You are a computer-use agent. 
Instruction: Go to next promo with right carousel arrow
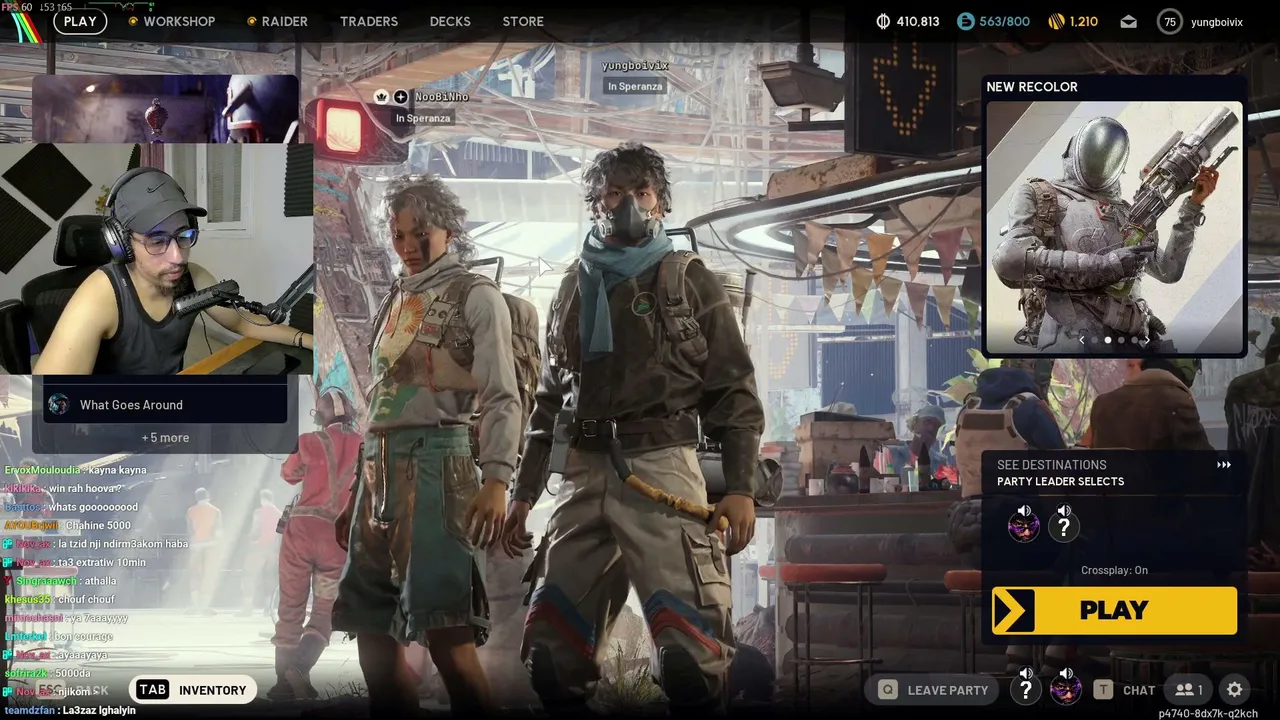click(x=1146, y=340)
